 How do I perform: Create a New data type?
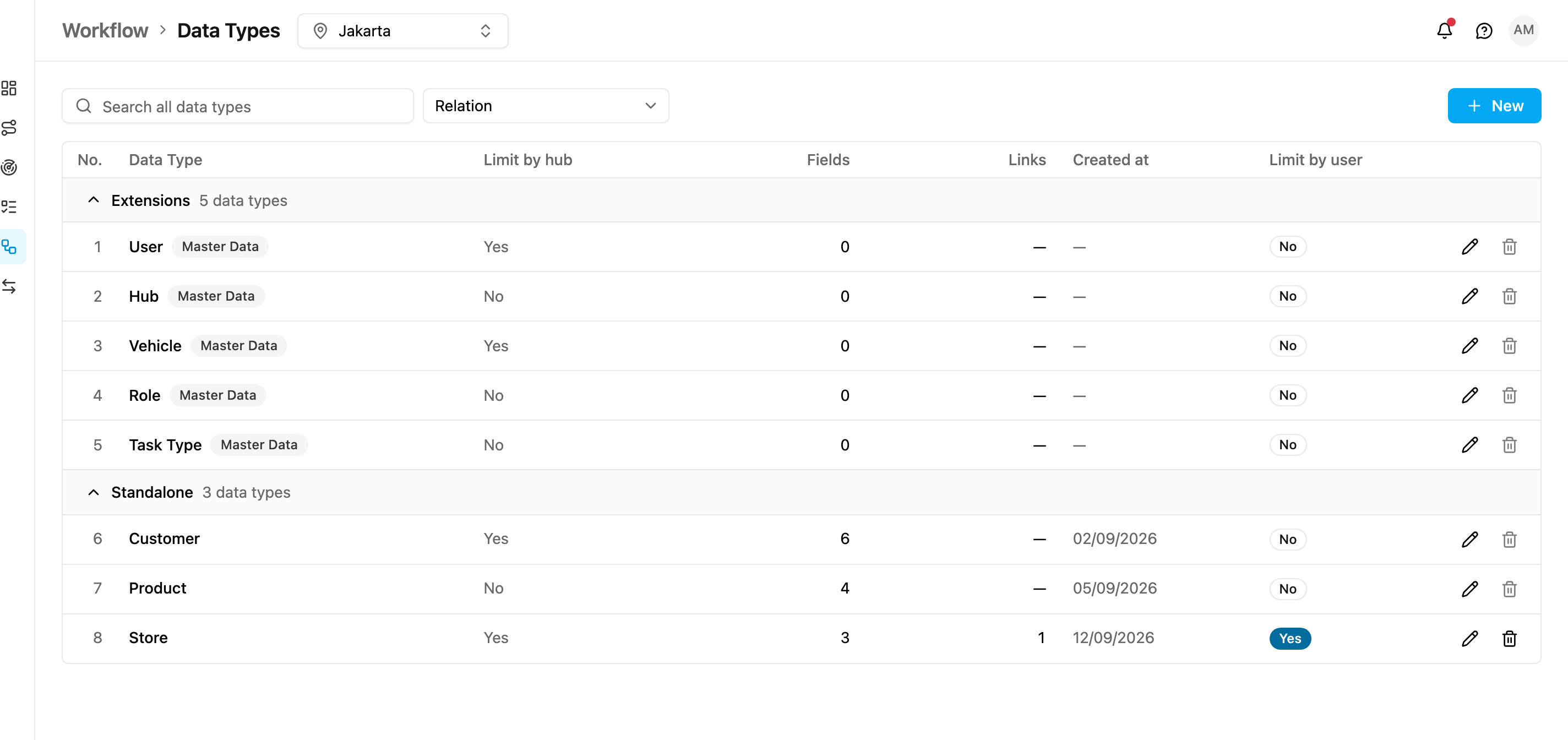point(1494,106)
